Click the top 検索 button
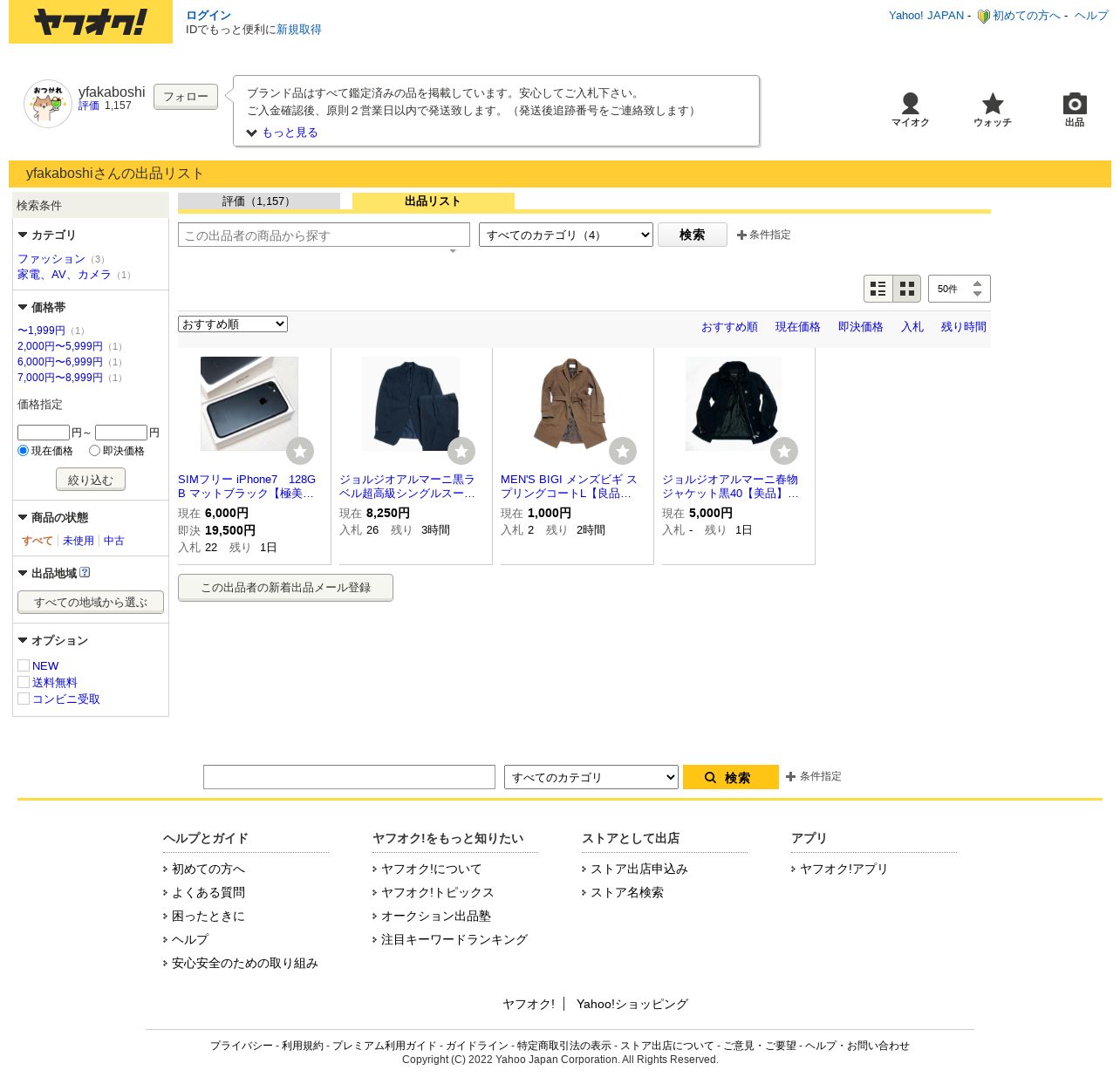The width and height of the screenshot is (1120, 1084). (x=693, y=235)
